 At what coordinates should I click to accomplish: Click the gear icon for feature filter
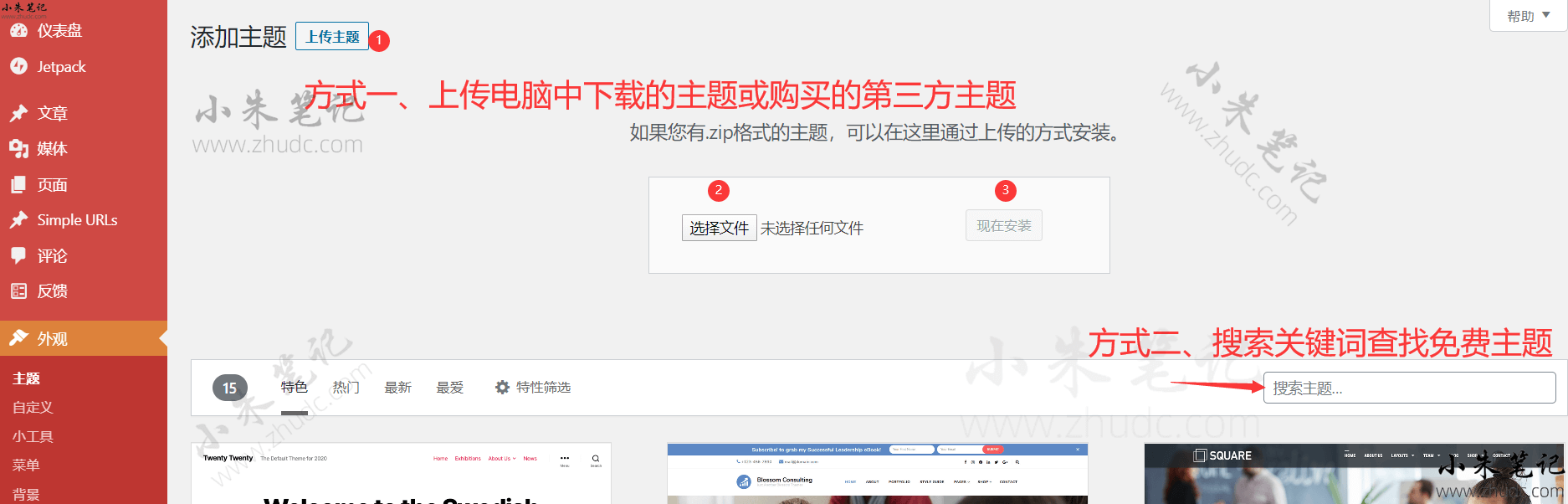502,388
